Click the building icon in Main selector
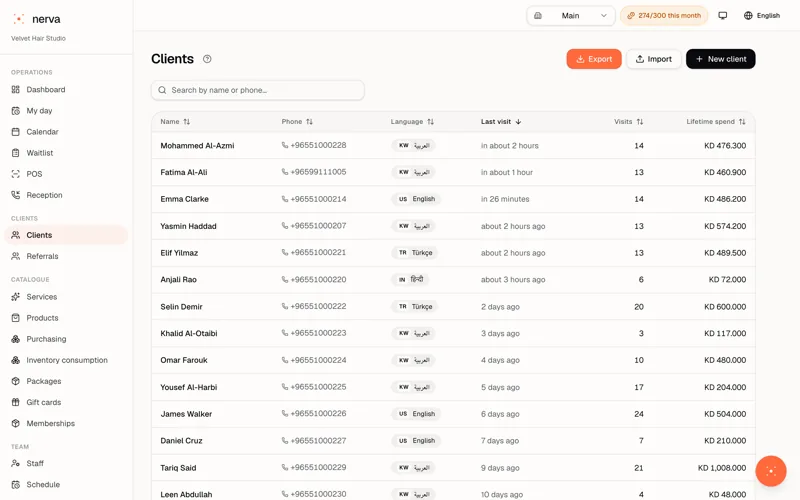This screenshot has width=800, height=500. coord(538,16)
